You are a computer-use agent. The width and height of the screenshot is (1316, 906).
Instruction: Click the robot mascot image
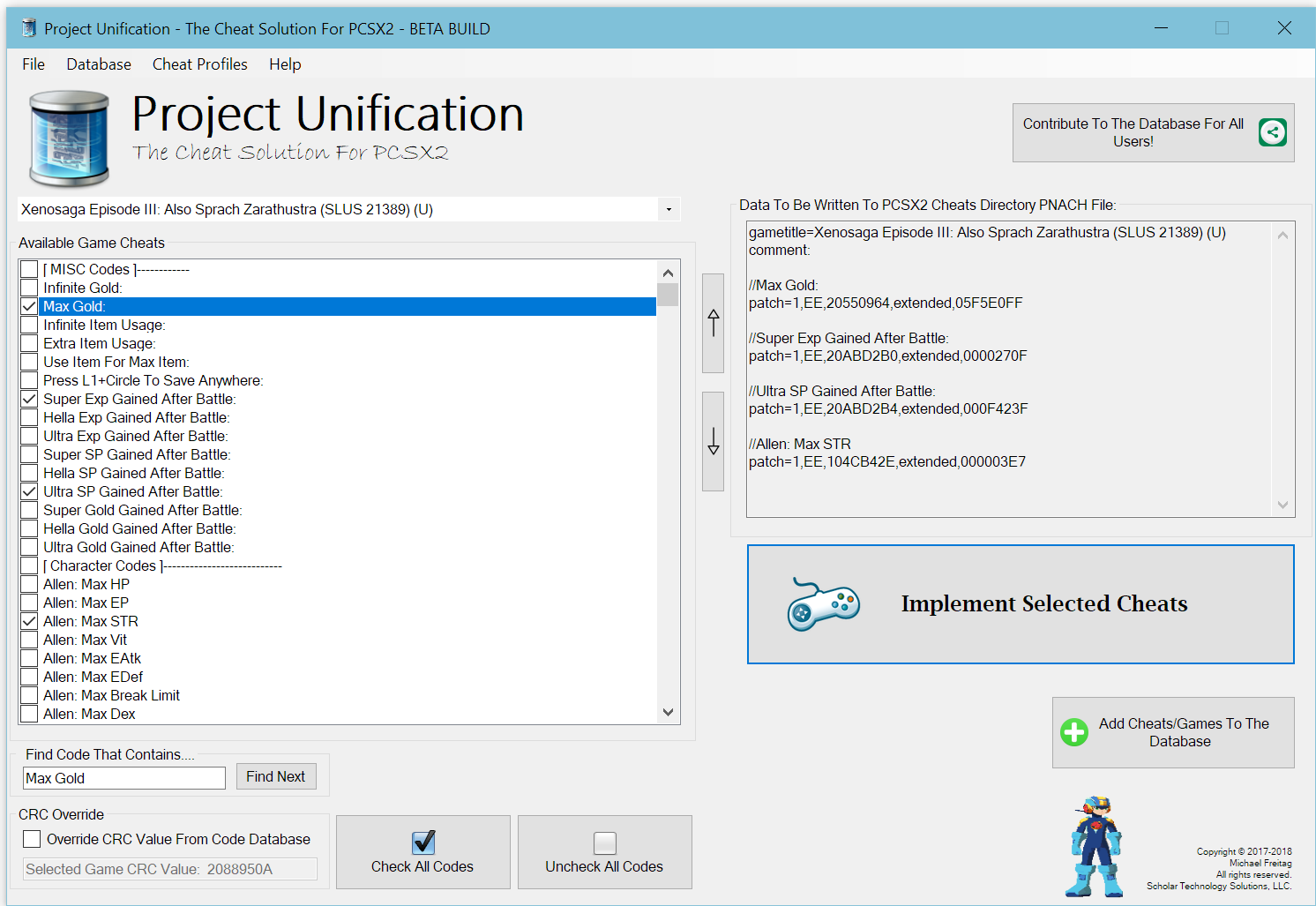1094,847
